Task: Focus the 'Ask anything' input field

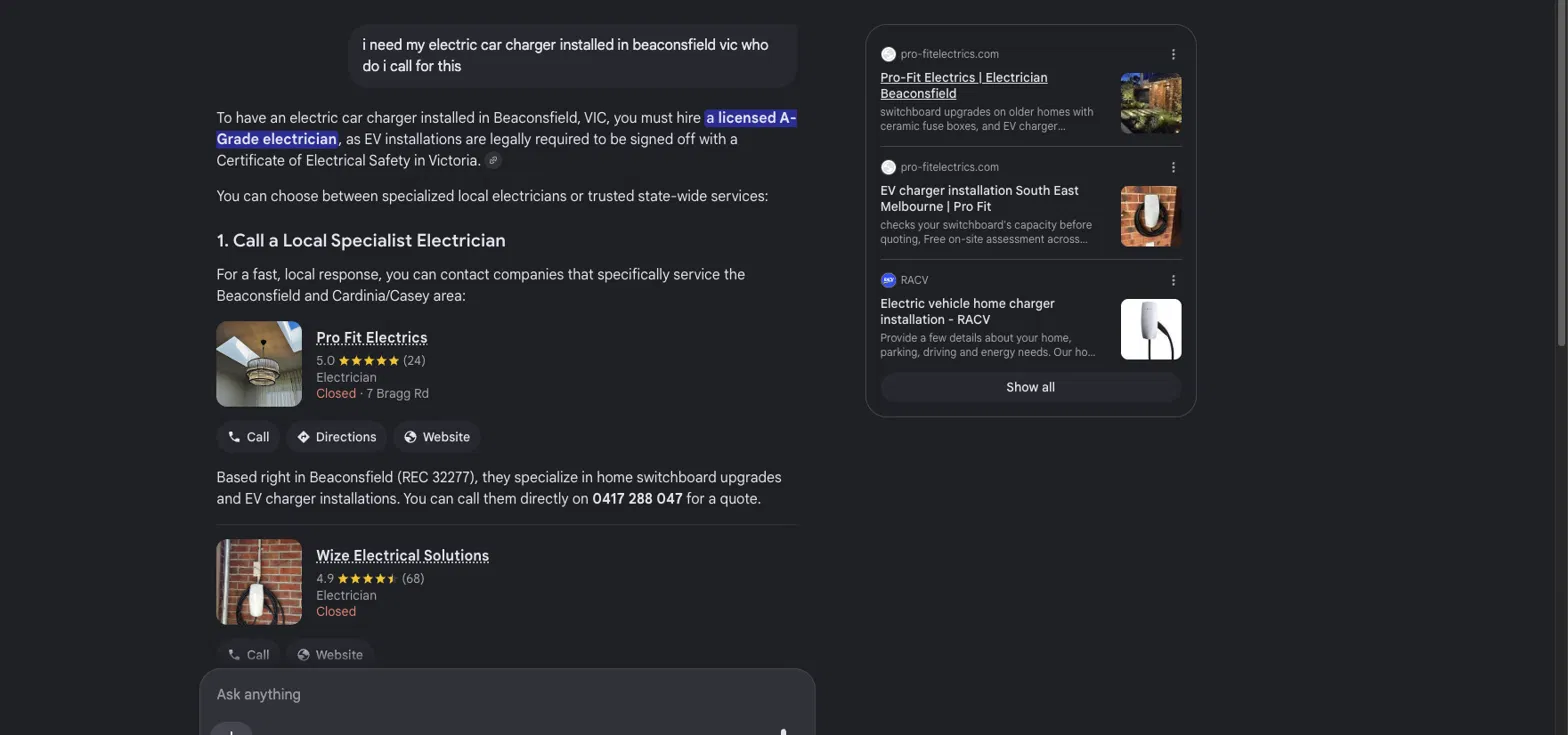Action: 507,694
